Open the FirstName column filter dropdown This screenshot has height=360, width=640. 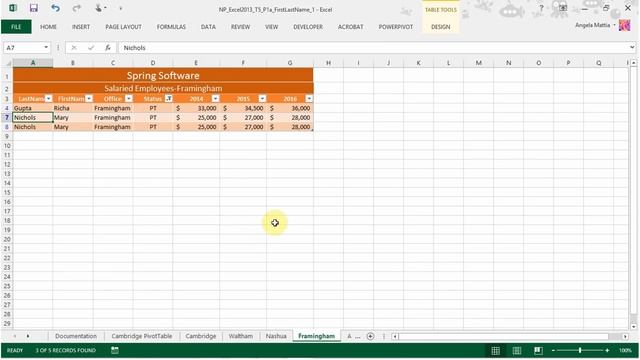[89, 99]
